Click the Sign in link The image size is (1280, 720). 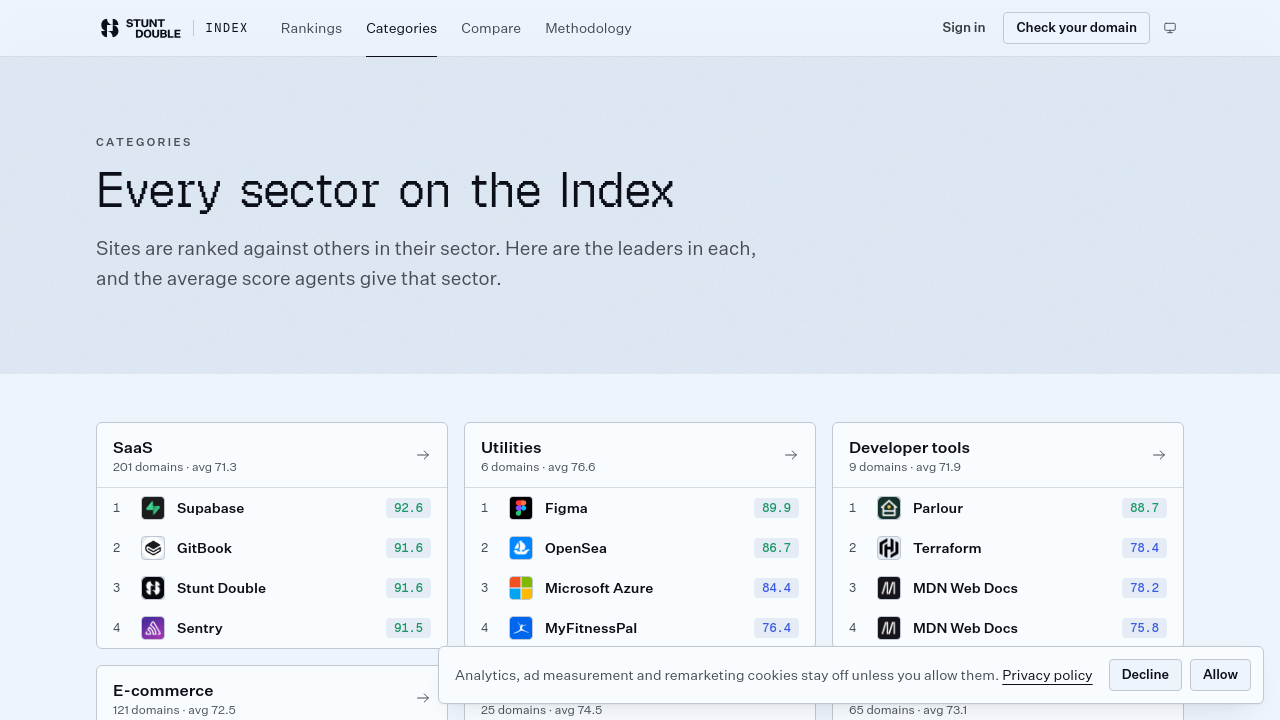963,28
